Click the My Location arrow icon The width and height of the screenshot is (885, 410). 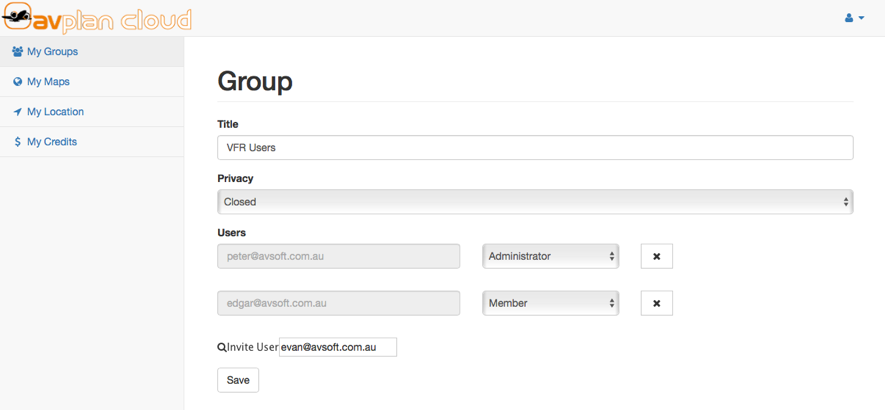coord(17,112)
